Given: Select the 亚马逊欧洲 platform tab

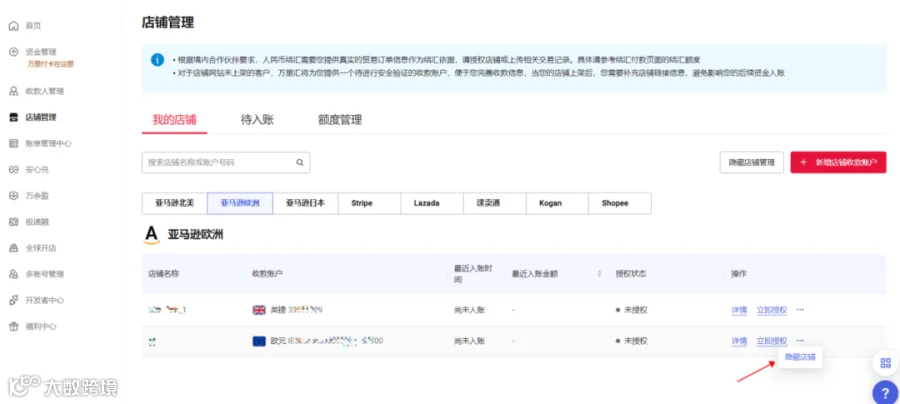Looking at the screenshot, I should pyautogui.click(x=240, y=203).
